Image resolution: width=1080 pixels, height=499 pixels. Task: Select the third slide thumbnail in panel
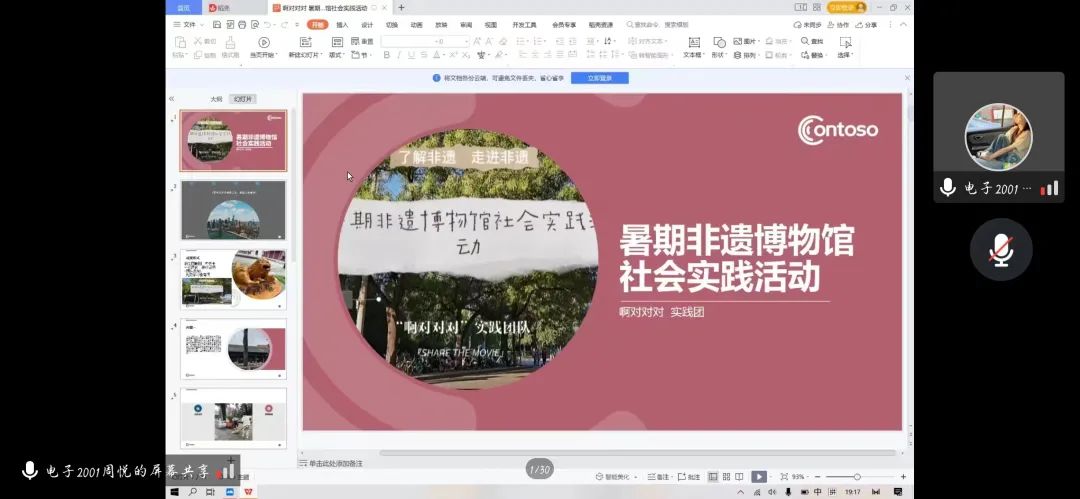coord(233,279)
